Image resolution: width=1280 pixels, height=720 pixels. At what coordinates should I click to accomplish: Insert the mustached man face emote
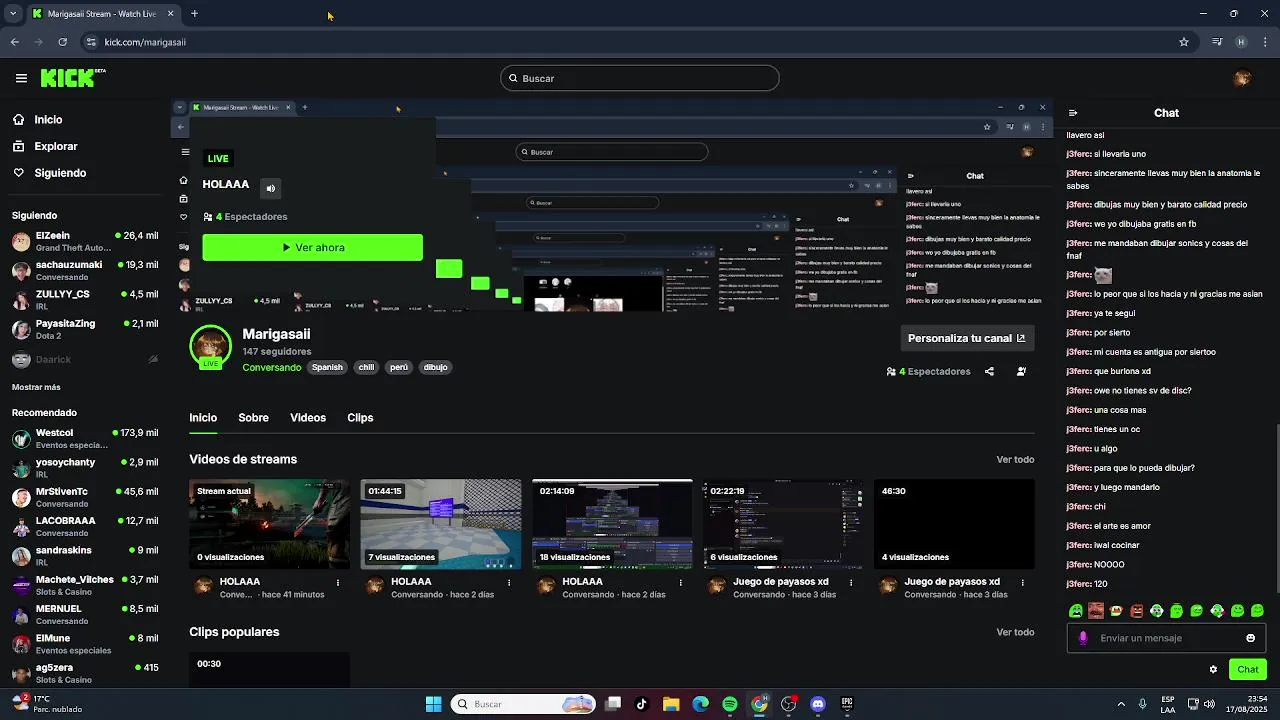coord(1096,611)
